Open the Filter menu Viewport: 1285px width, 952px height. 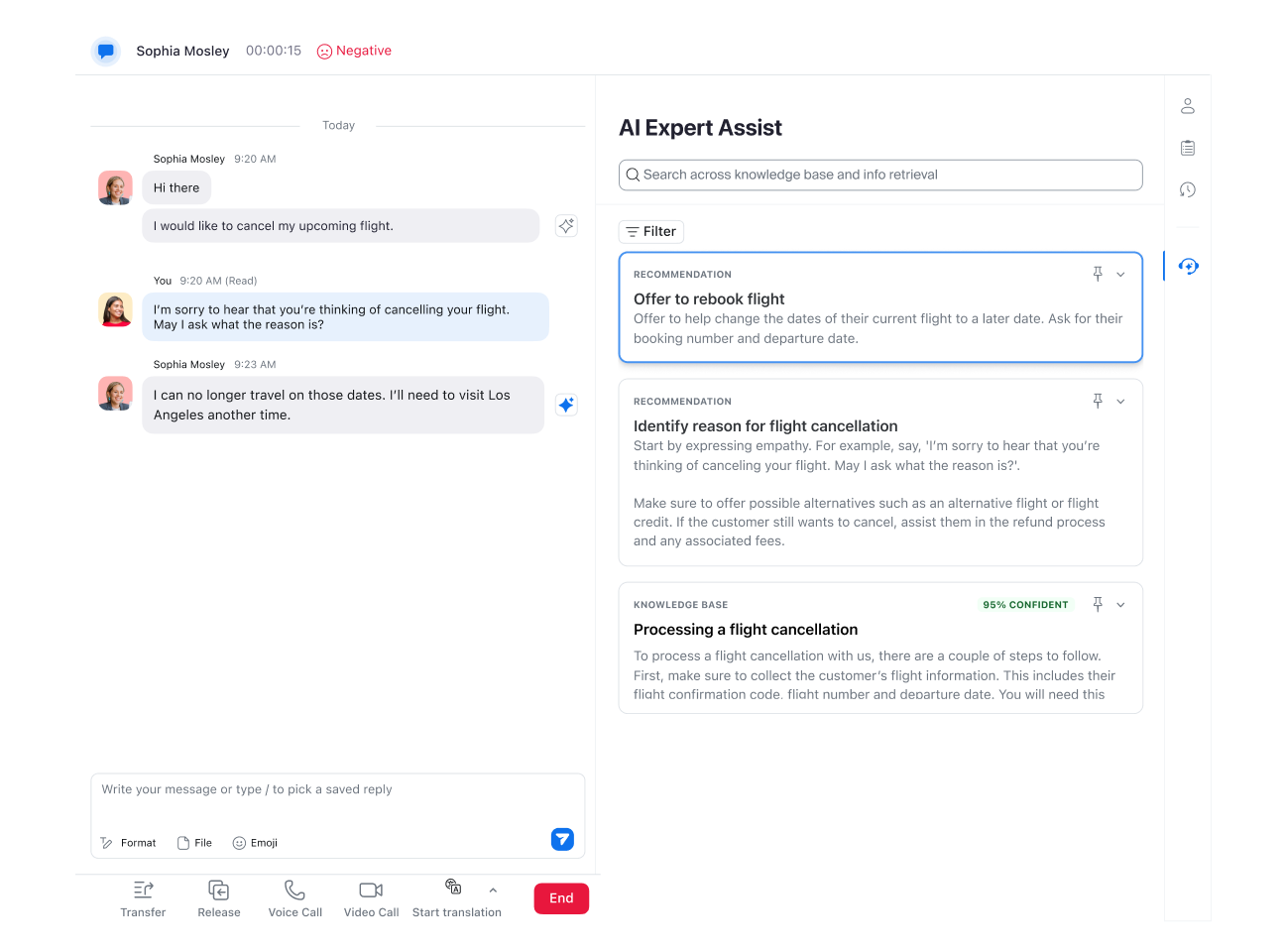[650, 231]
